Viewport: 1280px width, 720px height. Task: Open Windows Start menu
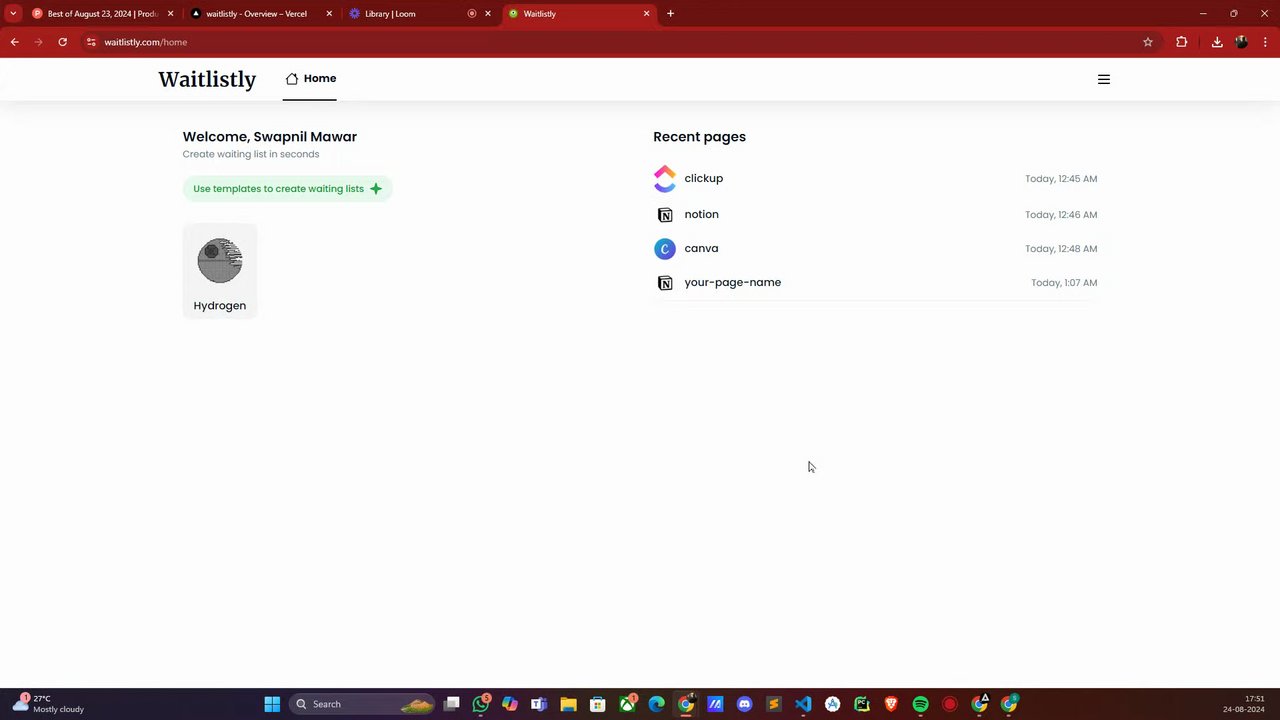(272, 704)
